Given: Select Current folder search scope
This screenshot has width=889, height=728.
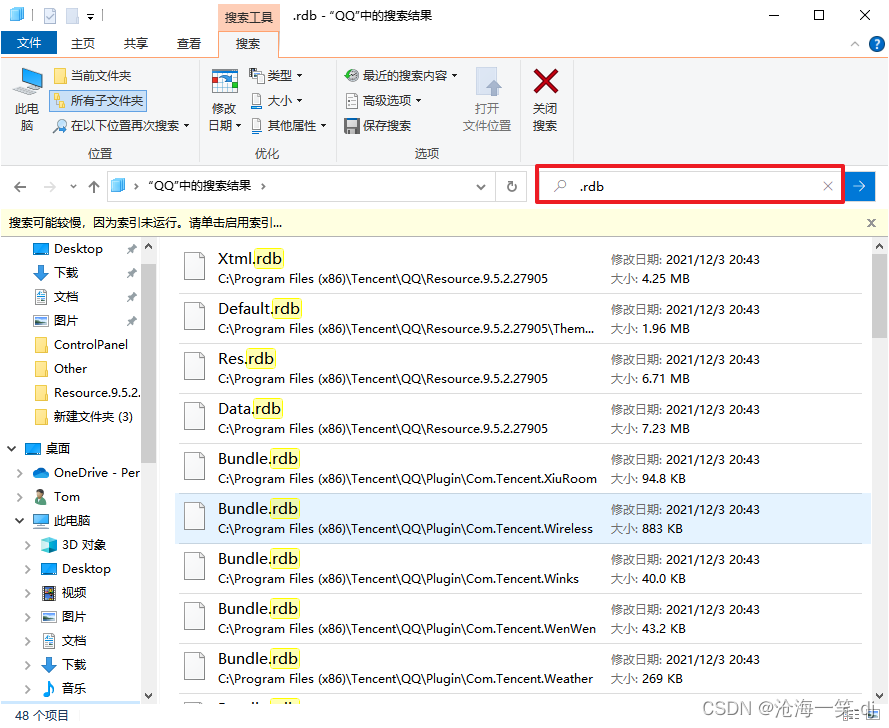Looking at the screenshot, I should 92,75.
